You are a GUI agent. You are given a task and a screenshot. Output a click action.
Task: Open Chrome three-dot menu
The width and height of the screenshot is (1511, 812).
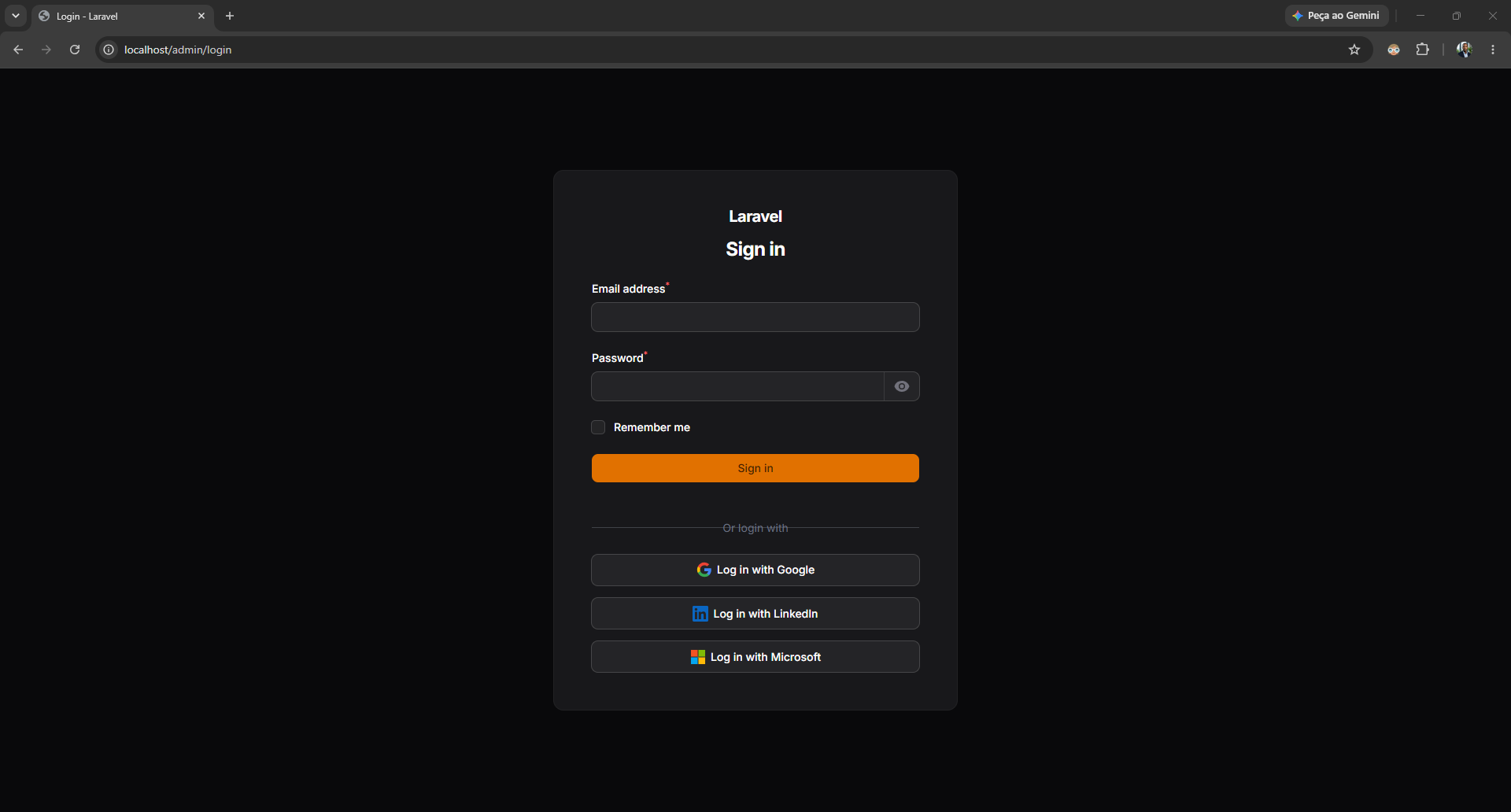click(x=1493, y=50)
